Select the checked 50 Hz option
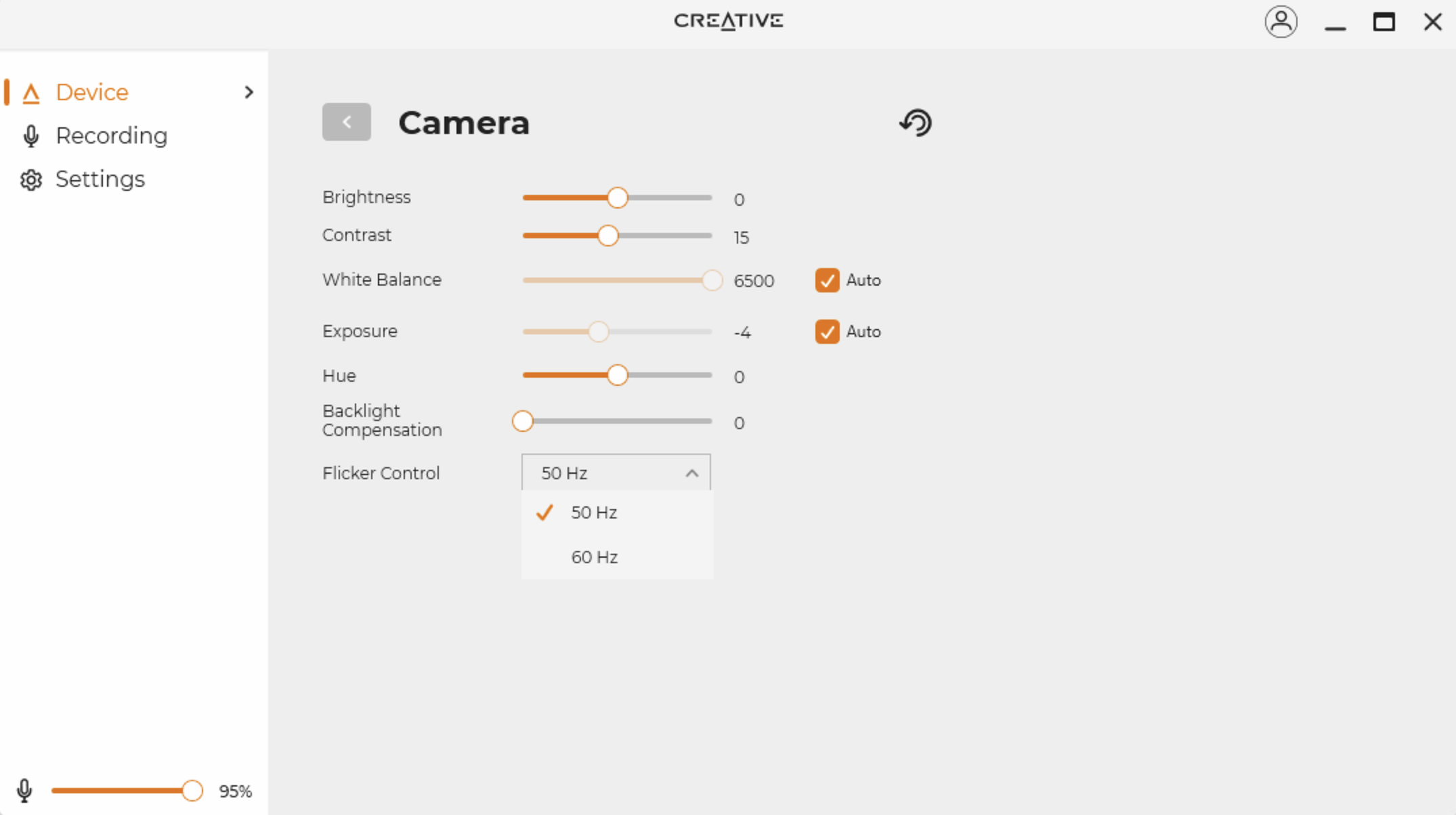Image resolution: width=1456 pixels, height=815 pixels. [594, 512]
